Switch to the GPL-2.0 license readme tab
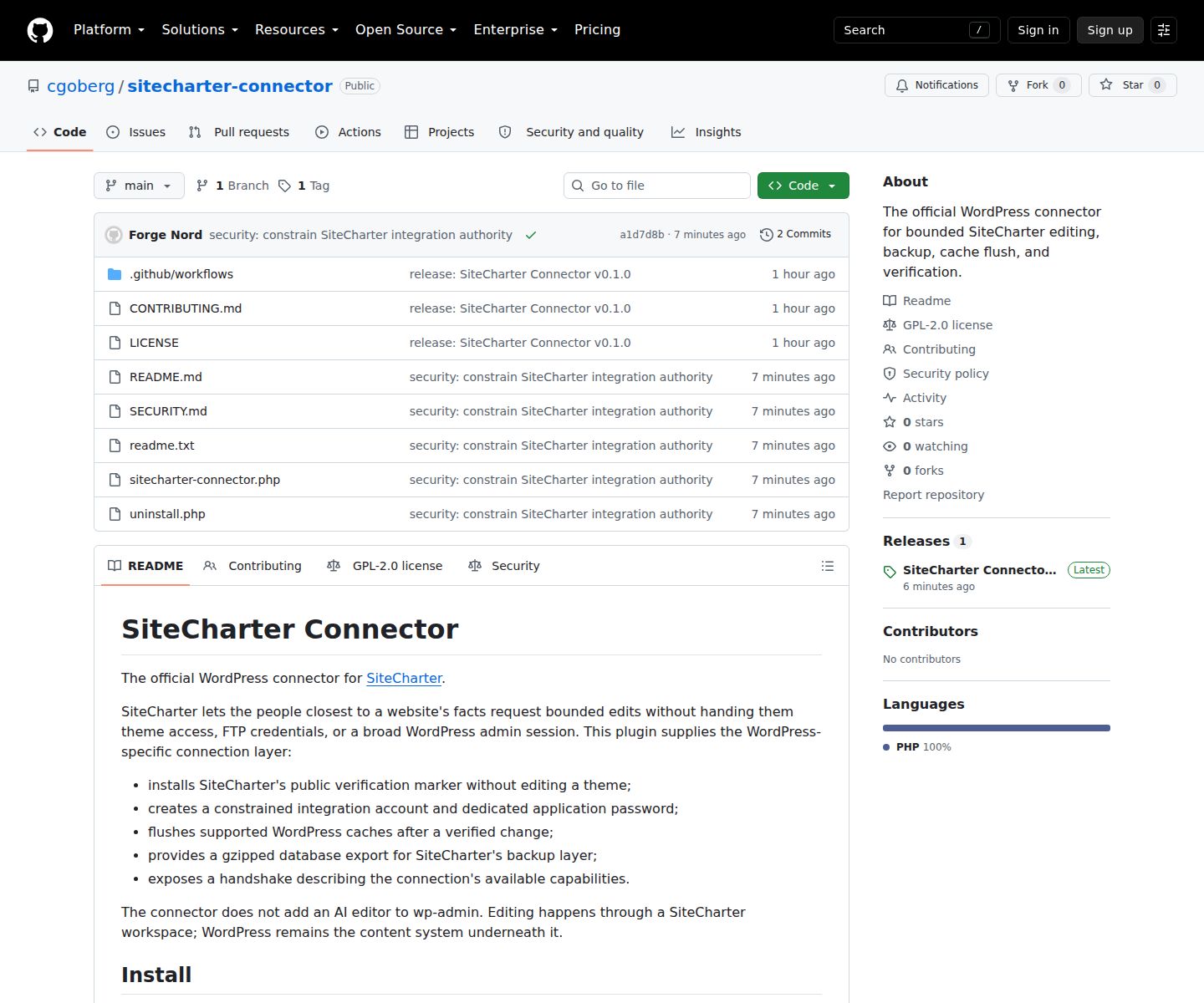The height and width of the screenshot is (1003, 1204). click(x=385, y=566)
